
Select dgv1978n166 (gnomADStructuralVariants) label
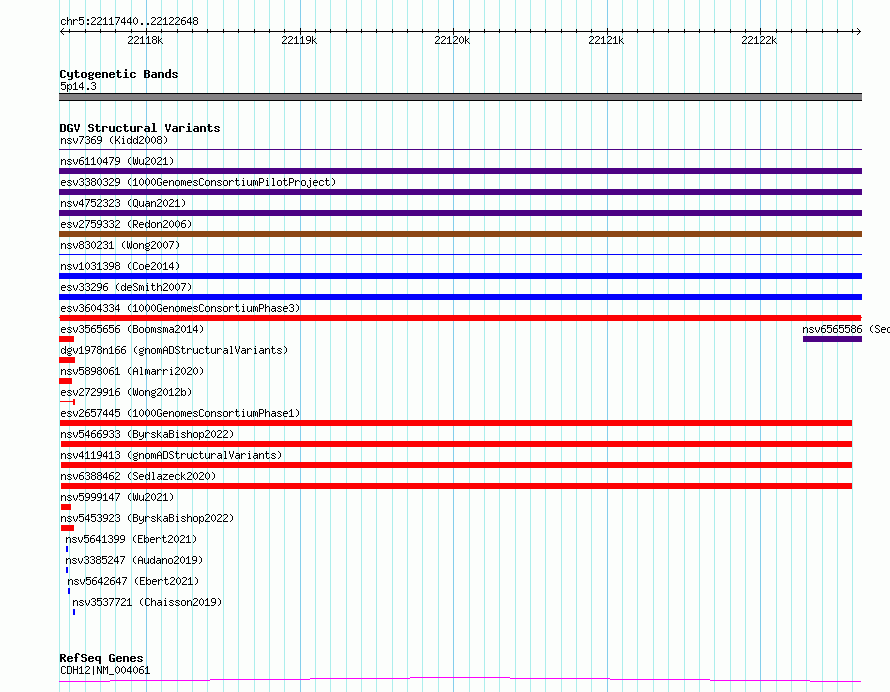174,350
